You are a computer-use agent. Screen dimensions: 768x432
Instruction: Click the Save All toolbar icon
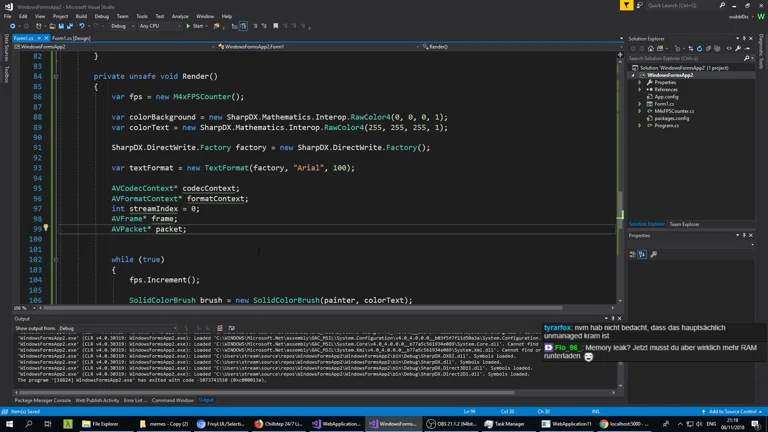[x=70, y=26]
